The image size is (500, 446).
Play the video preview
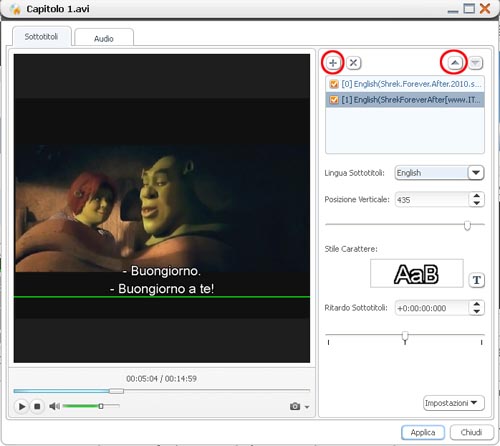coord(22,406)
